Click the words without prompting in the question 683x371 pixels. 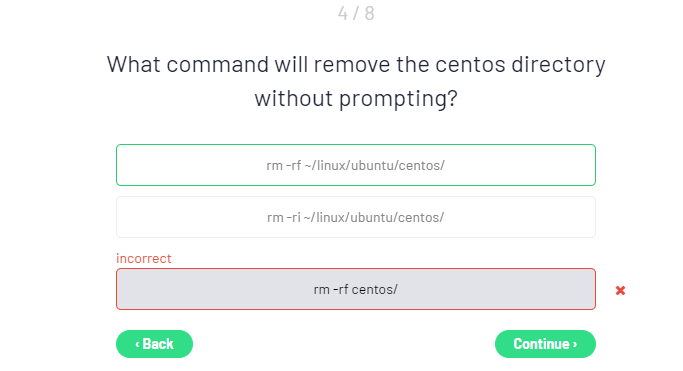pos(356,98)
